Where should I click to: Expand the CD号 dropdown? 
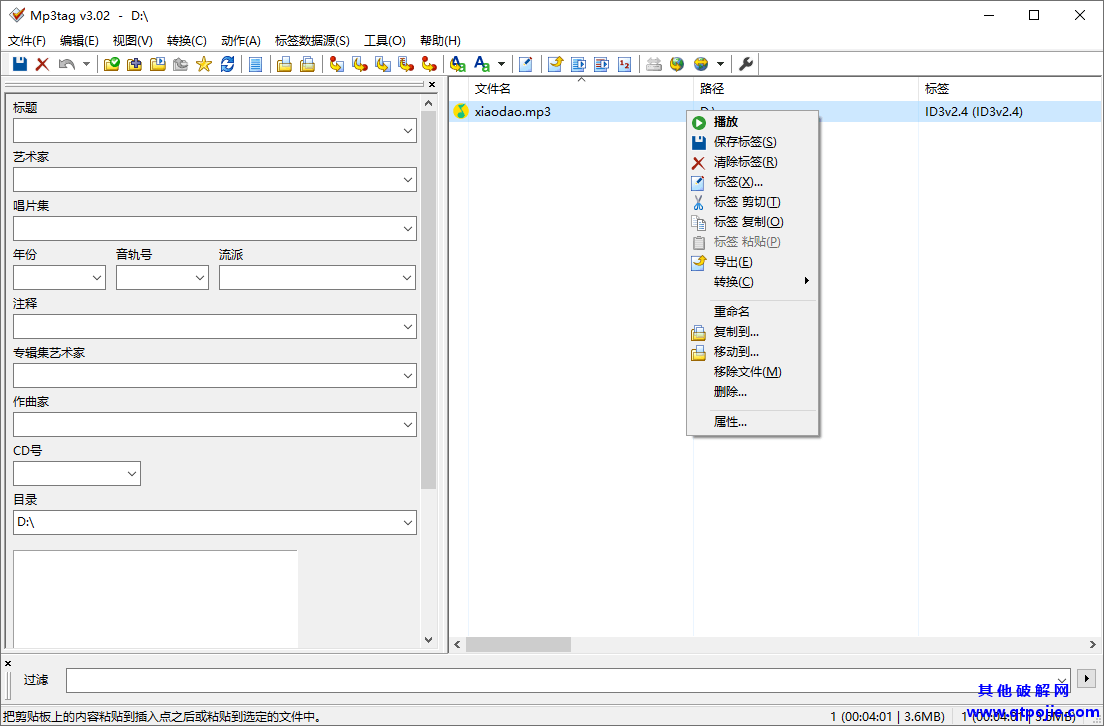132,473
